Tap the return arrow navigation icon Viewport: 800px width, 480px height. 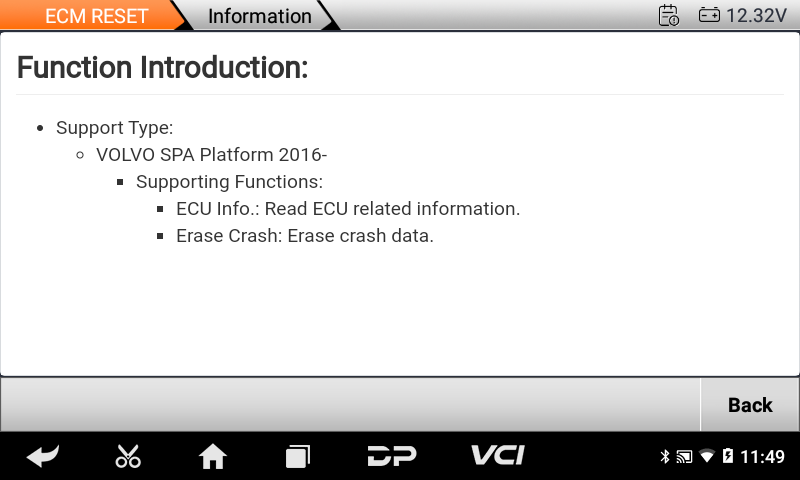pyautogui.click(x=43, y=456)
